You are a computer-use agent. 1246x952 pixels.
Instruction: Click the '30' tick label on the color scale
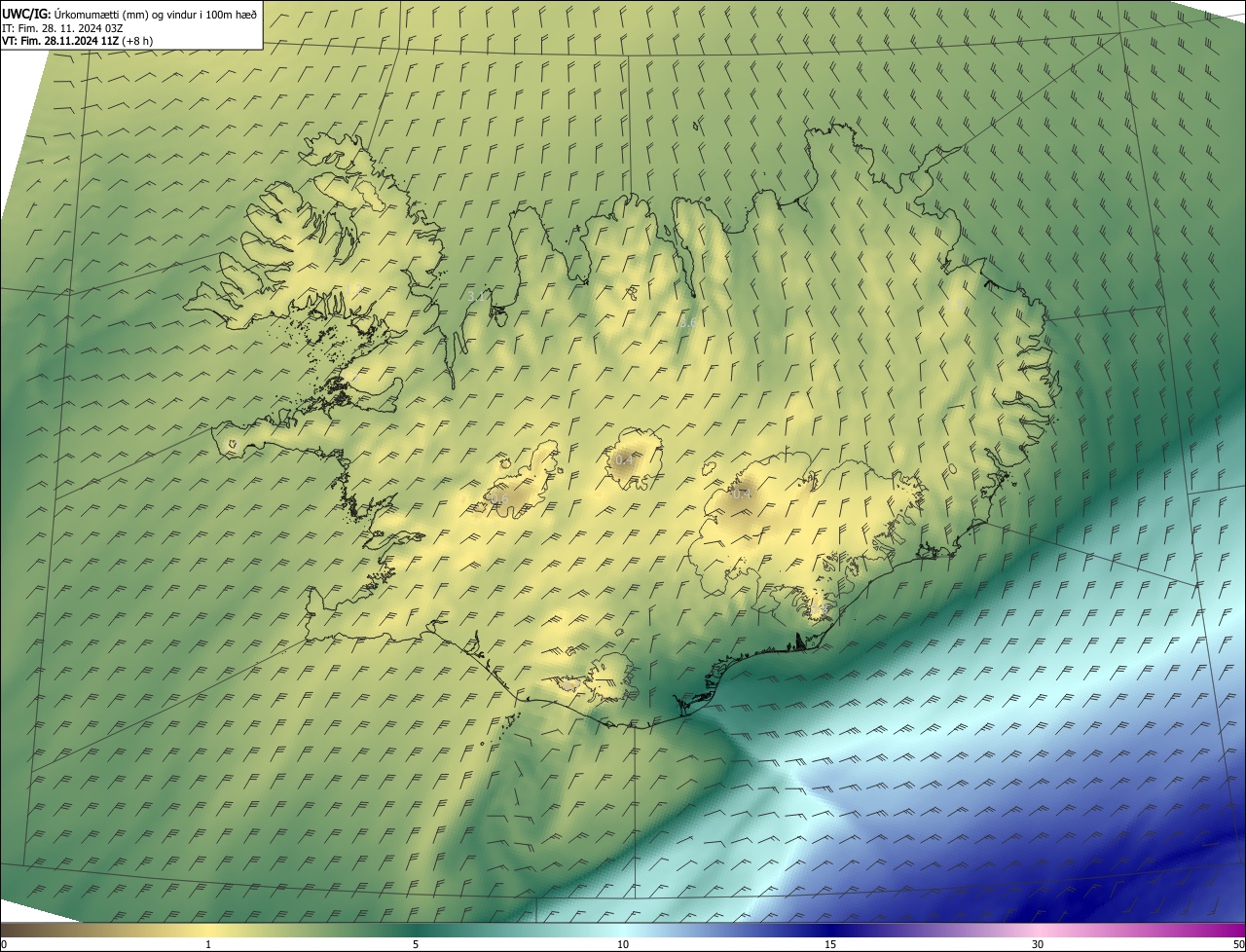point(1038,944)
